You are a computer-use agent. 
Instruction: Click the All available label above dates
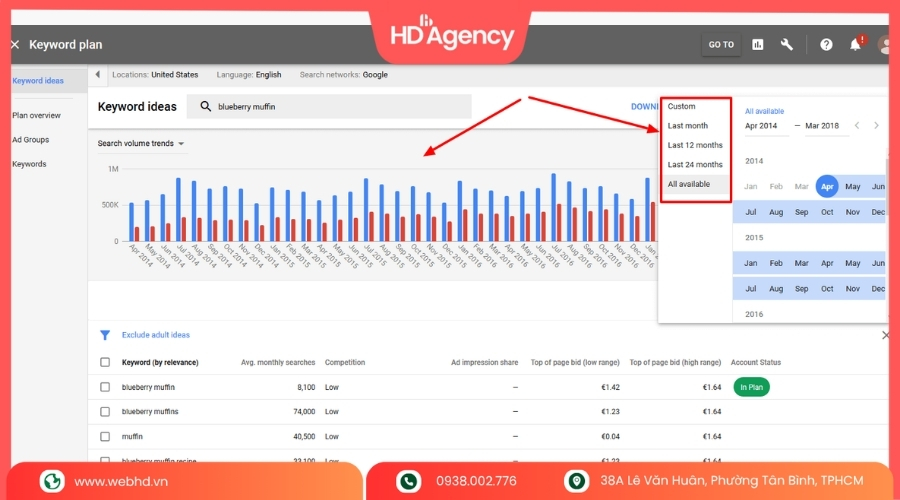764,111
